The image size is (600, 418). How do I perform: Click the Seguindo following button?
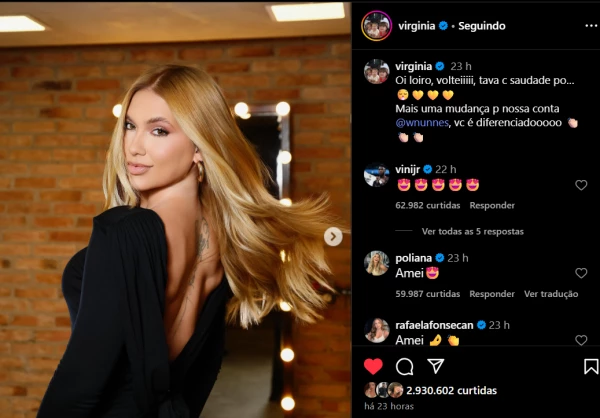(482, 26)
